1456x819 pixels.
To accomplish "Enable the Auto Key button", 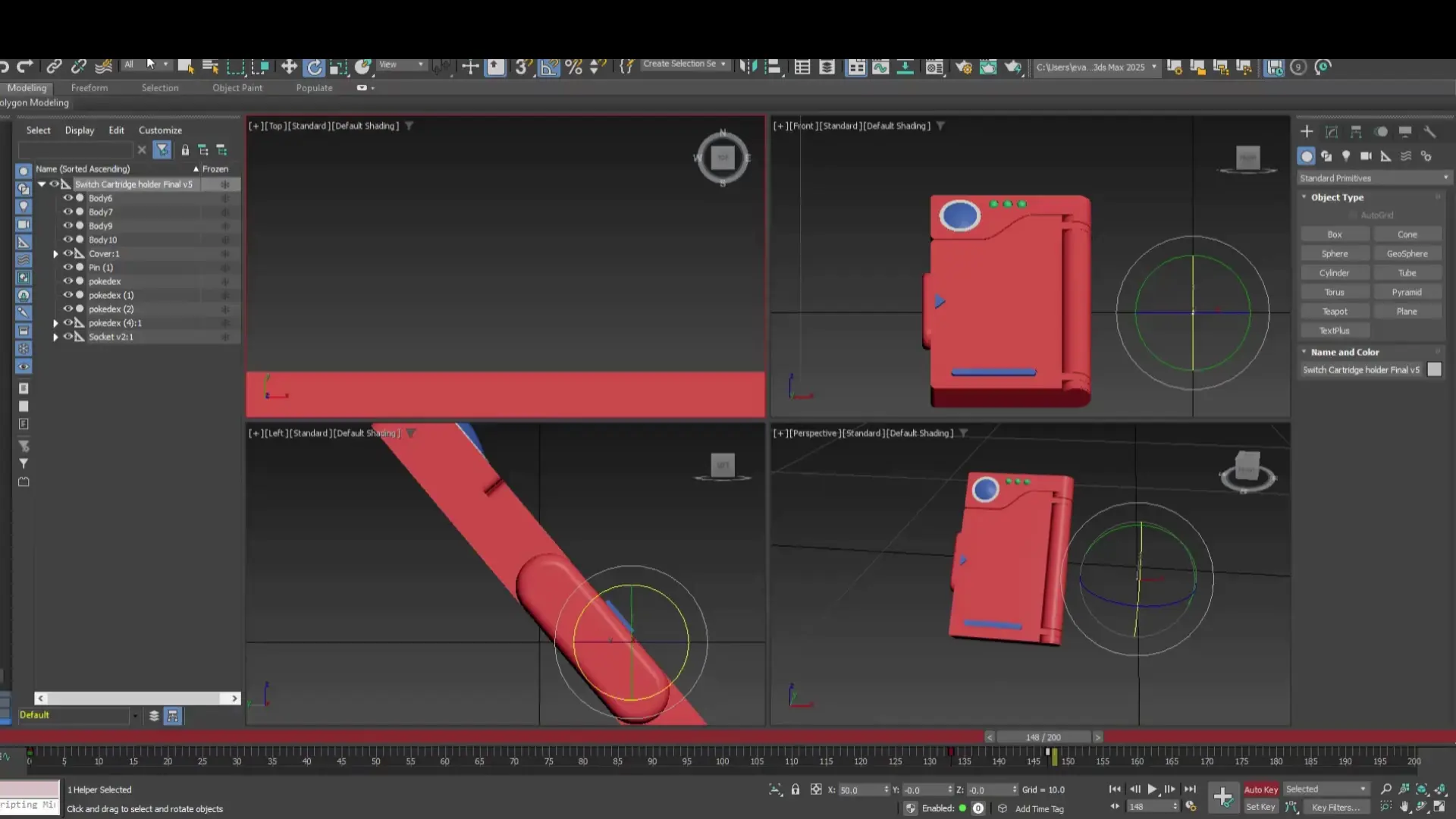I will click(x=1260, y=789).
